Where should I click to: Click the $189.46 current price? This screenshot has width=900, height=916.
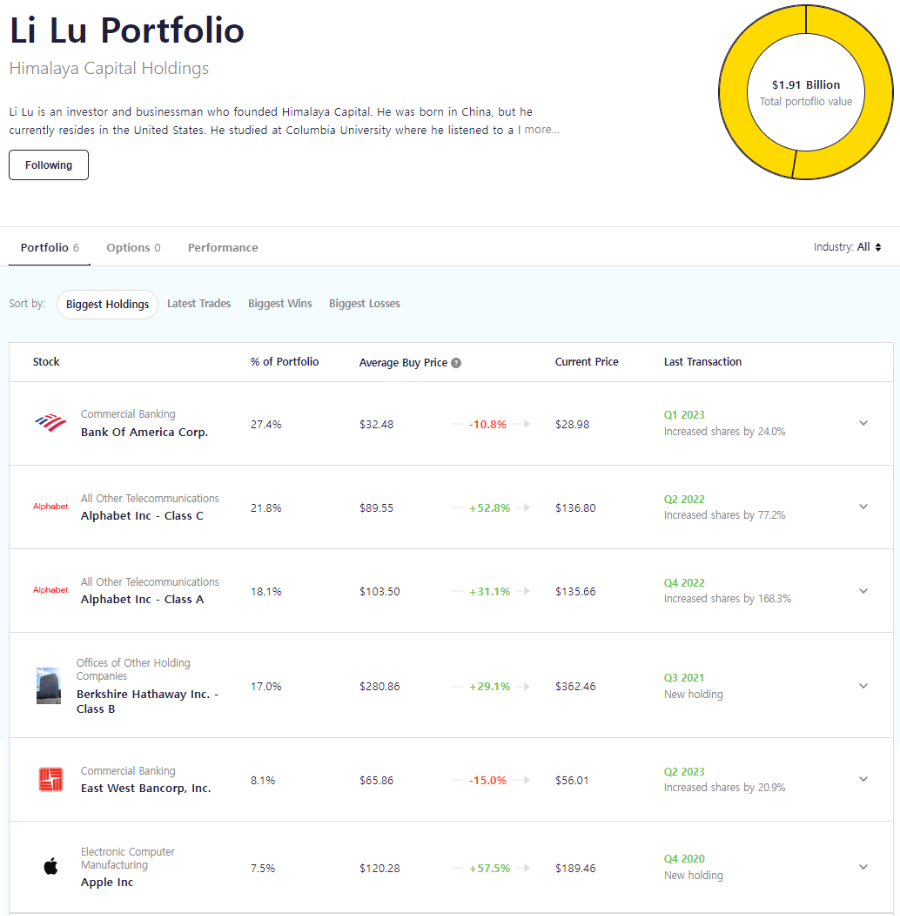pyautogui.click(x=575, y=868)
